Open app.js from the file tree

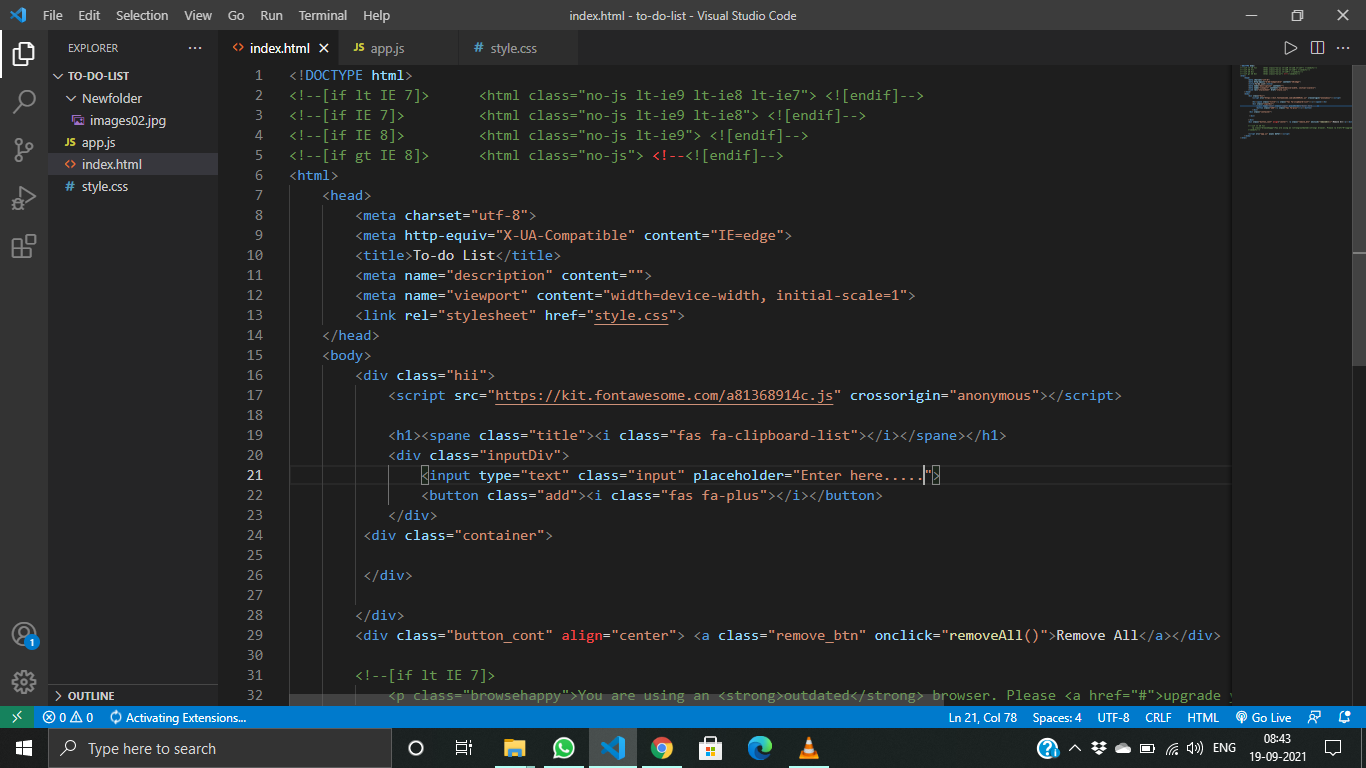tap(98, 142)
